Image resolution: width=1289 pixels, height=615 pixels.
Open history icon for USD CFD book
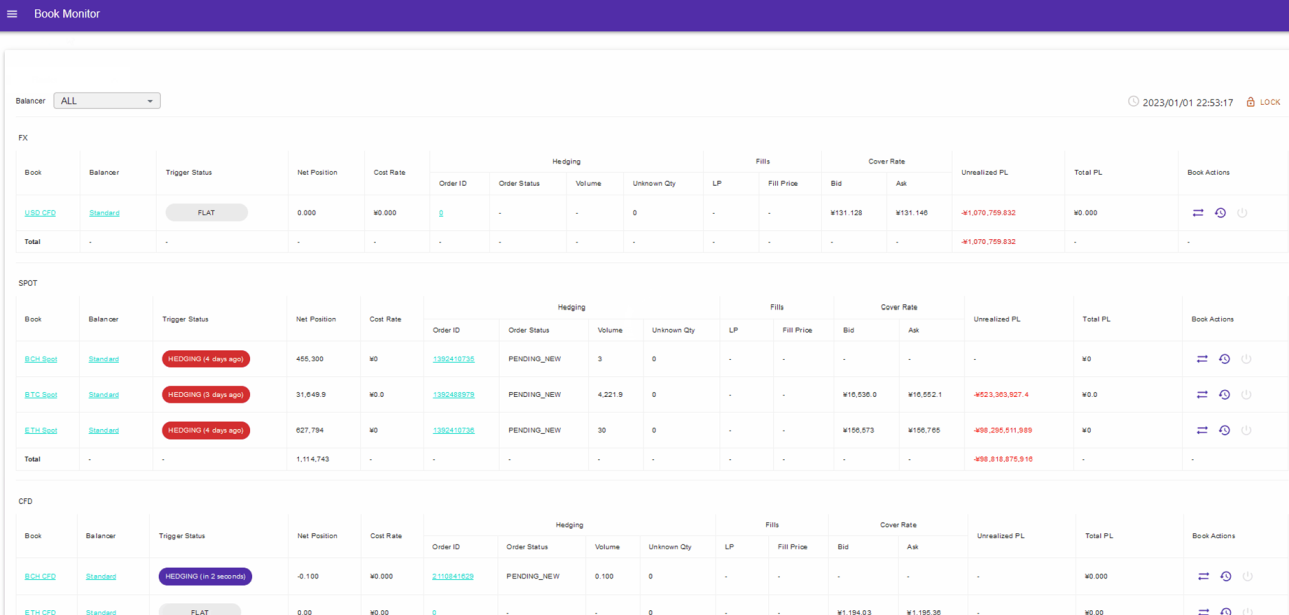tap(1220, 213)
